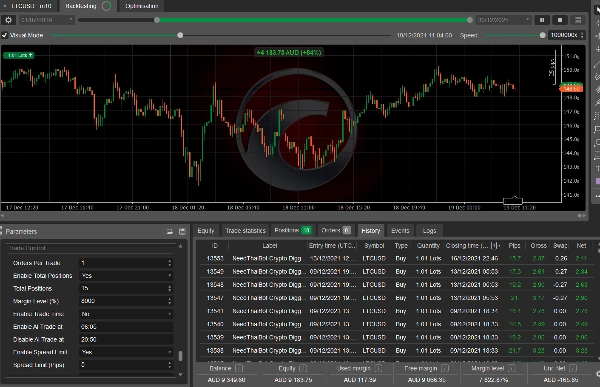Open the backtest end date dropdown
This screenshot has height=387, width=600.
click(503, 20)
